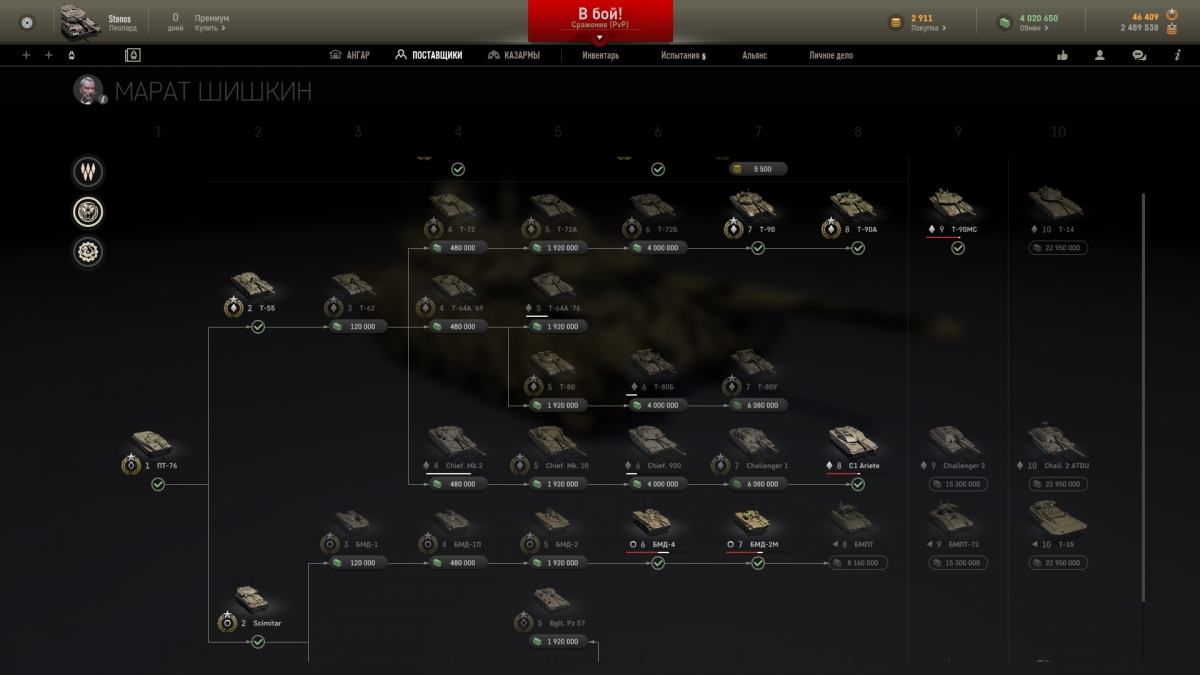Open the Казармы tab
This screenshot has width=1200, height=675.
[x=514, y=55]
